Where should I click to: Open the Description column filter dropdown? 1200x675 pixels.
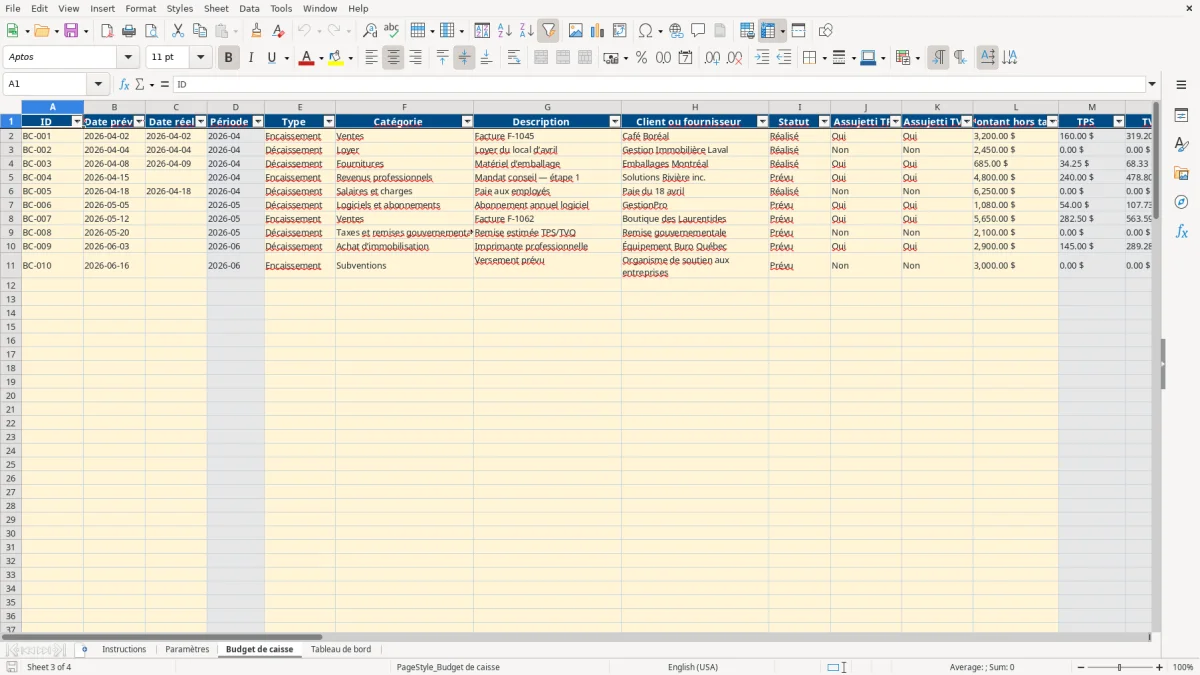coord(615,122)
